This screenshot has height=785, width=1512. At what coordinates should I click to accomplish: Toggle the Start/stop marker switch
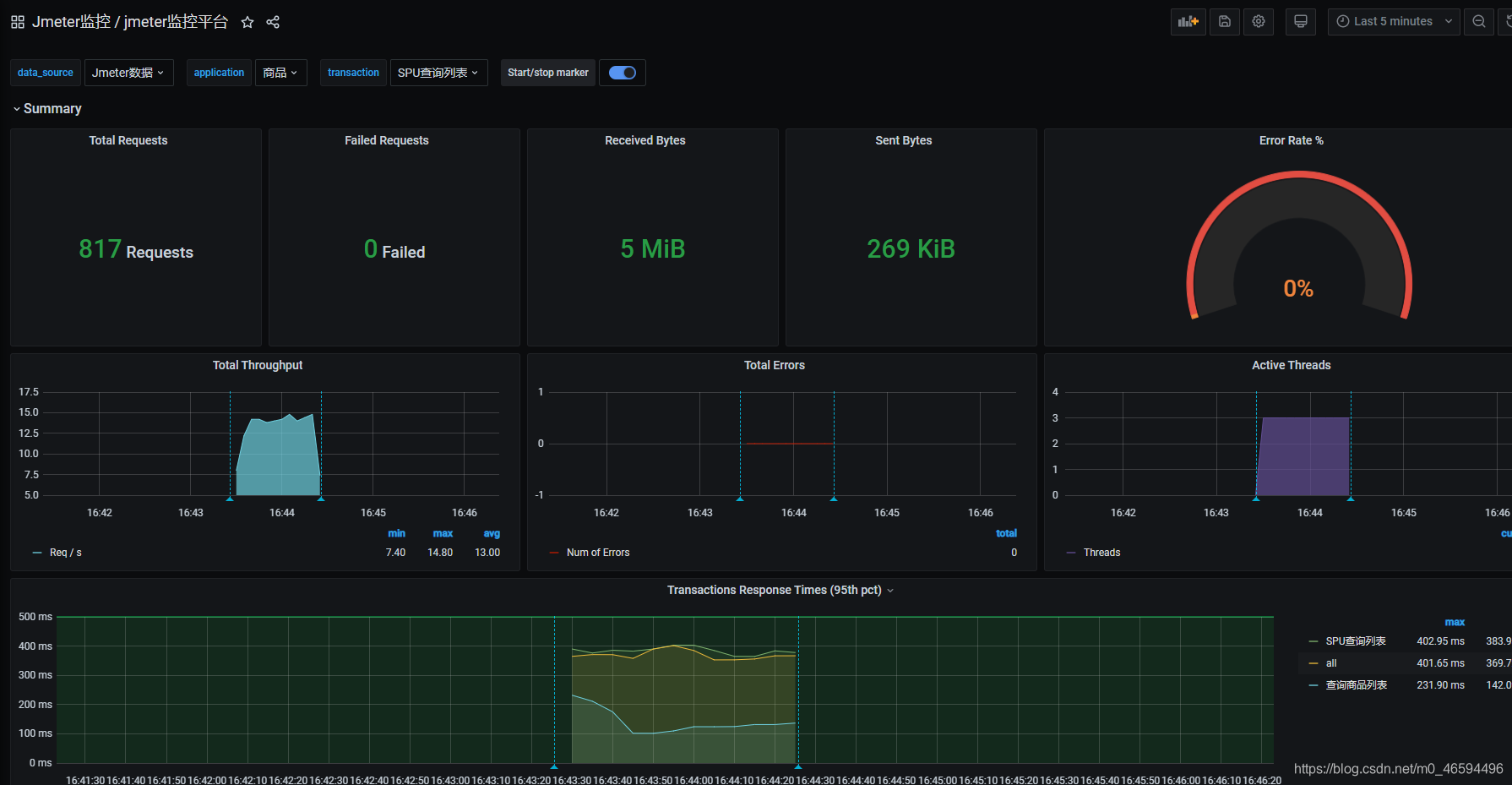623,73
